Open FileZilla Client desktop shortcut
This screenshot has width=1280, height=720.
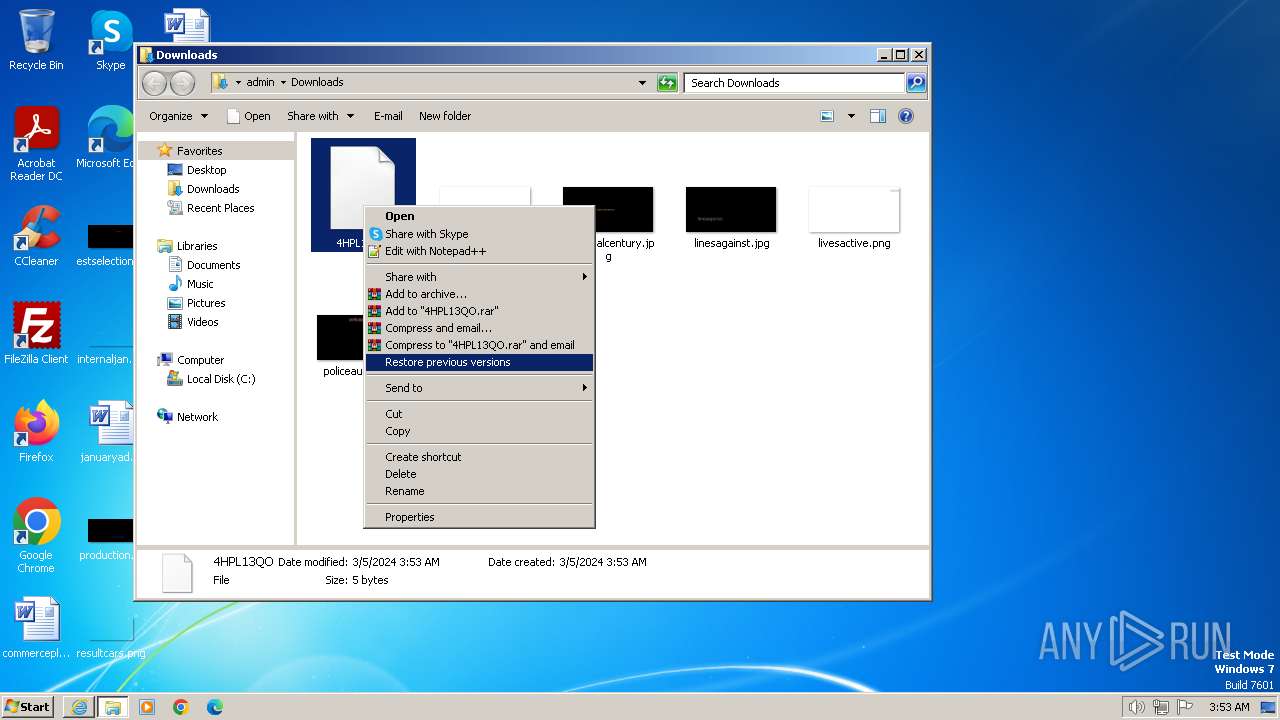36,333
